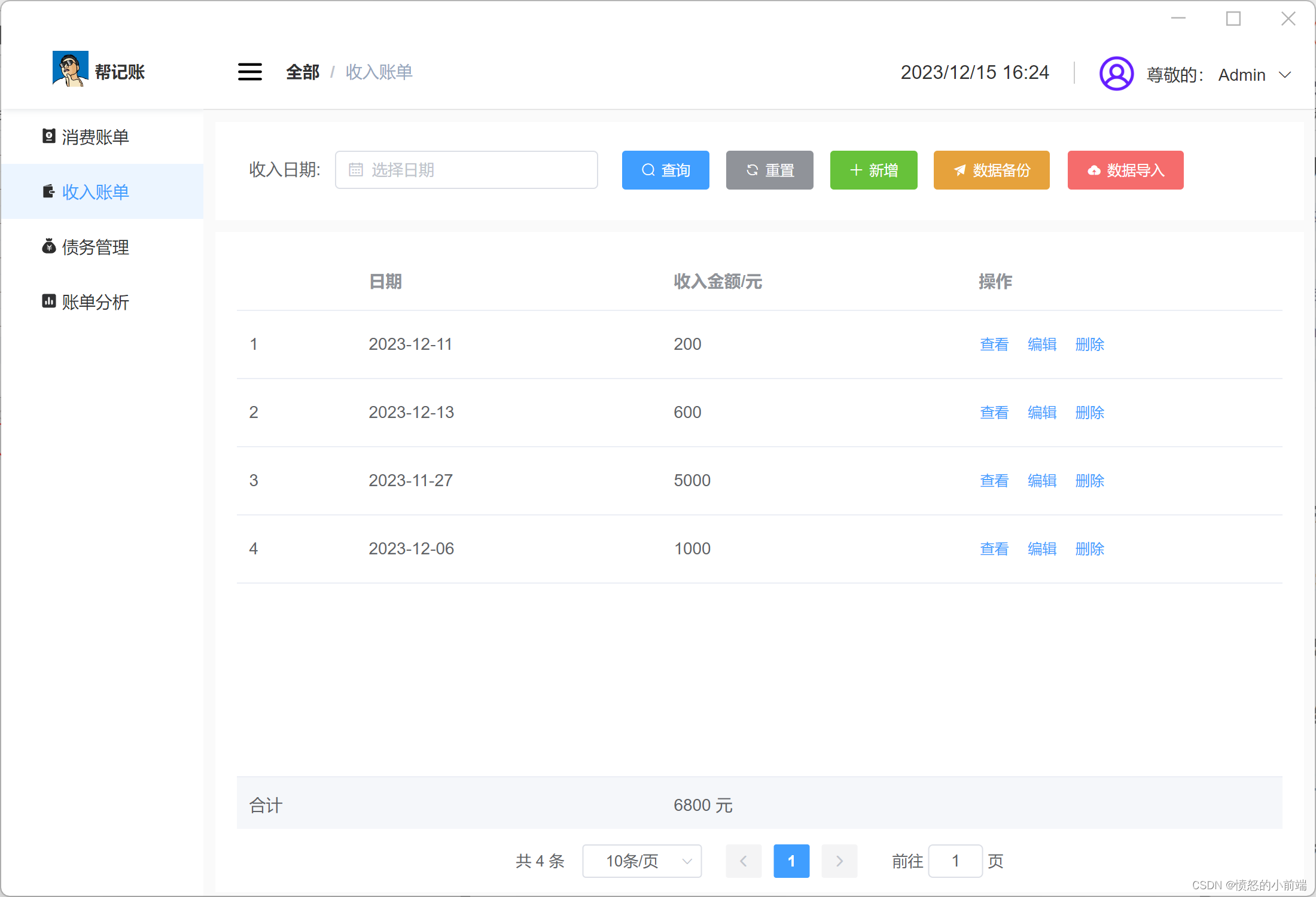
Task: Click the calendar icon in date picker
Action: [356, 170]
